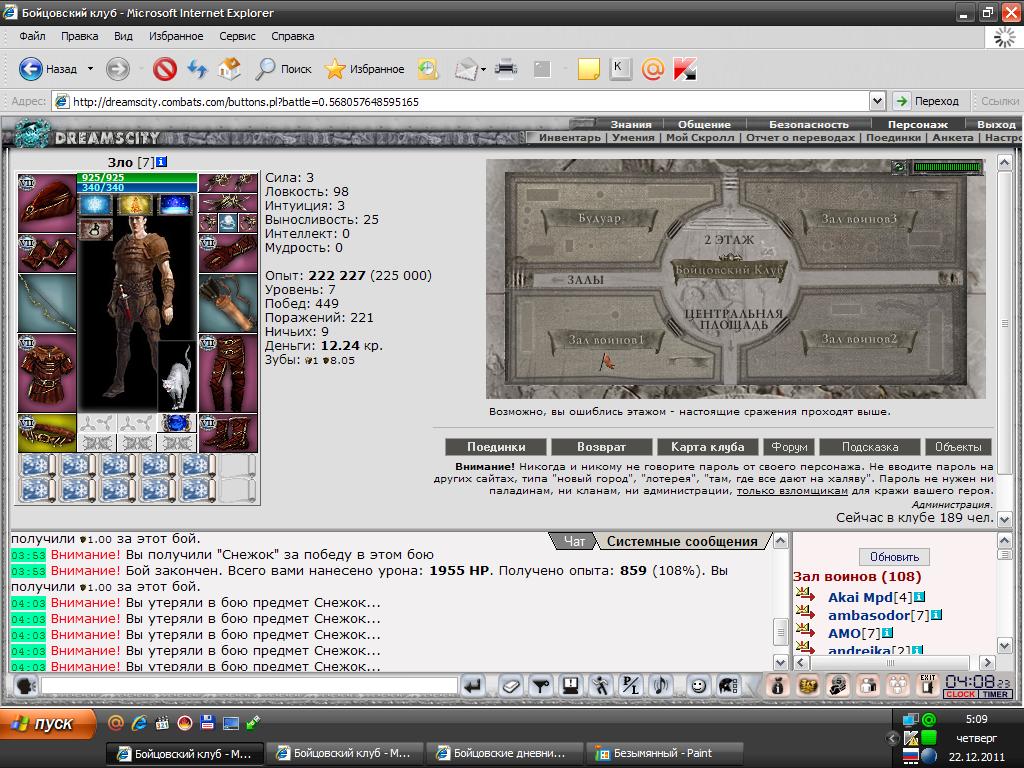Click the send message arrow icon
Image resolution: width=1024 pixels, height=768 pixels.
click(x=473, y=685)
